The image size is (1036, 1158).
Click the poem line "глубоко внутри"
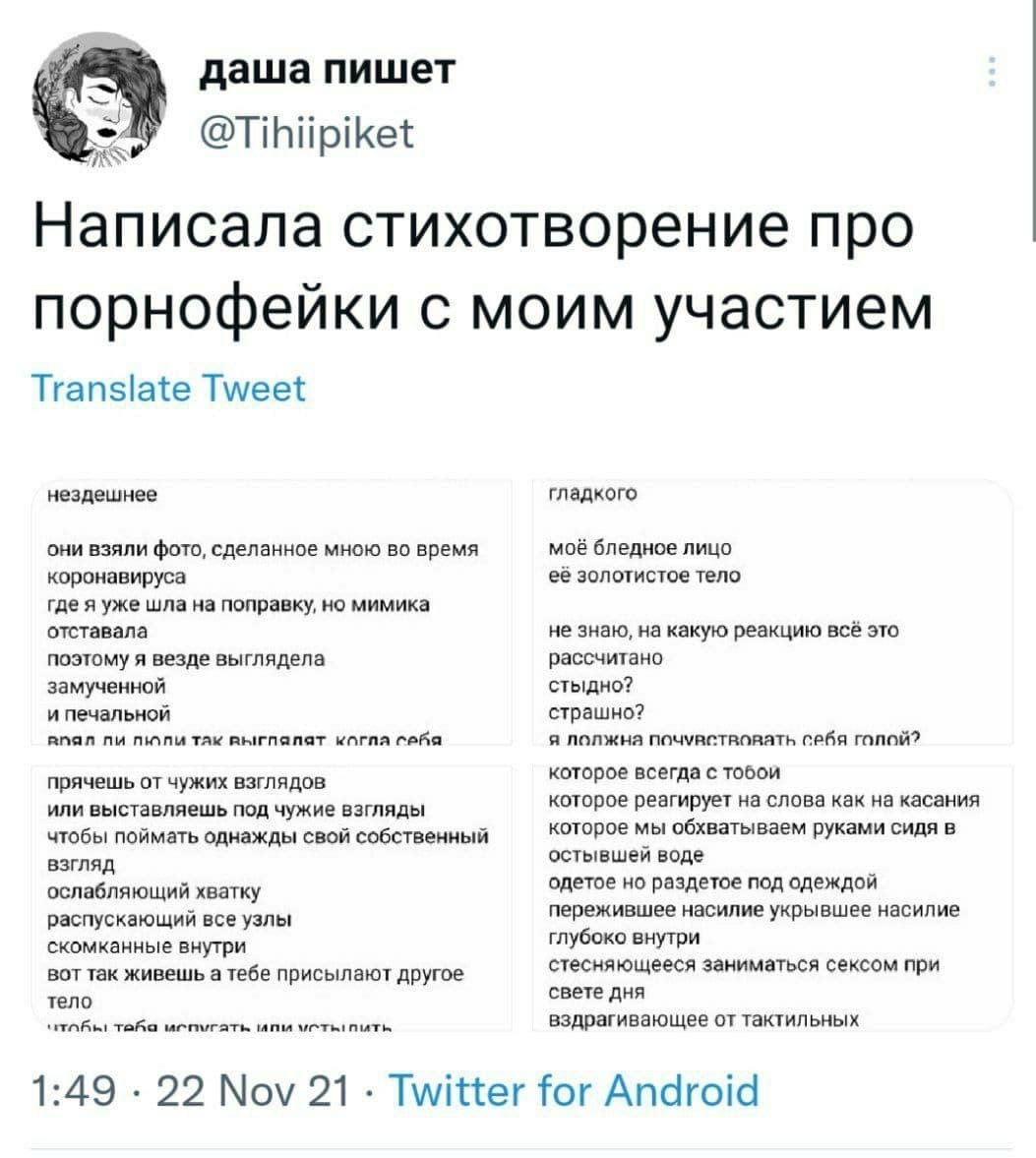point(624,937)
